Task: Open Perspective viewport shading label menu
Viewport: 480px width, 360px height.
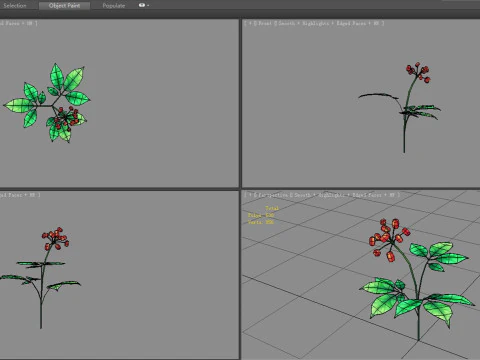Action: 345,195
